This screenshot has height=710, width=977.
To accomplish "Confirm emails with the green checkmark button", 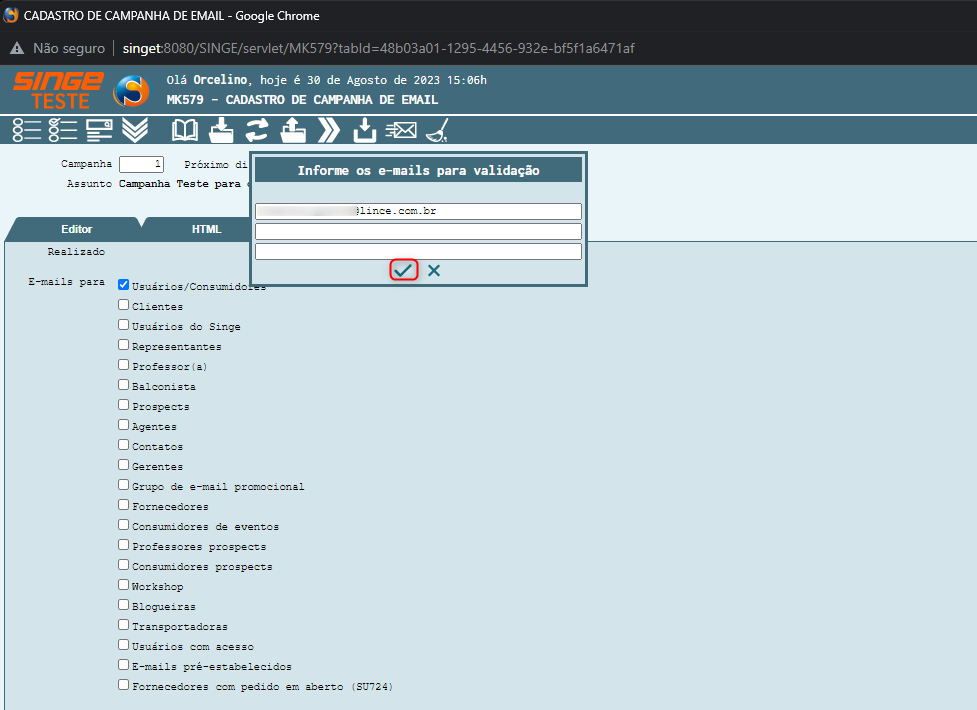I will [403, 270].
